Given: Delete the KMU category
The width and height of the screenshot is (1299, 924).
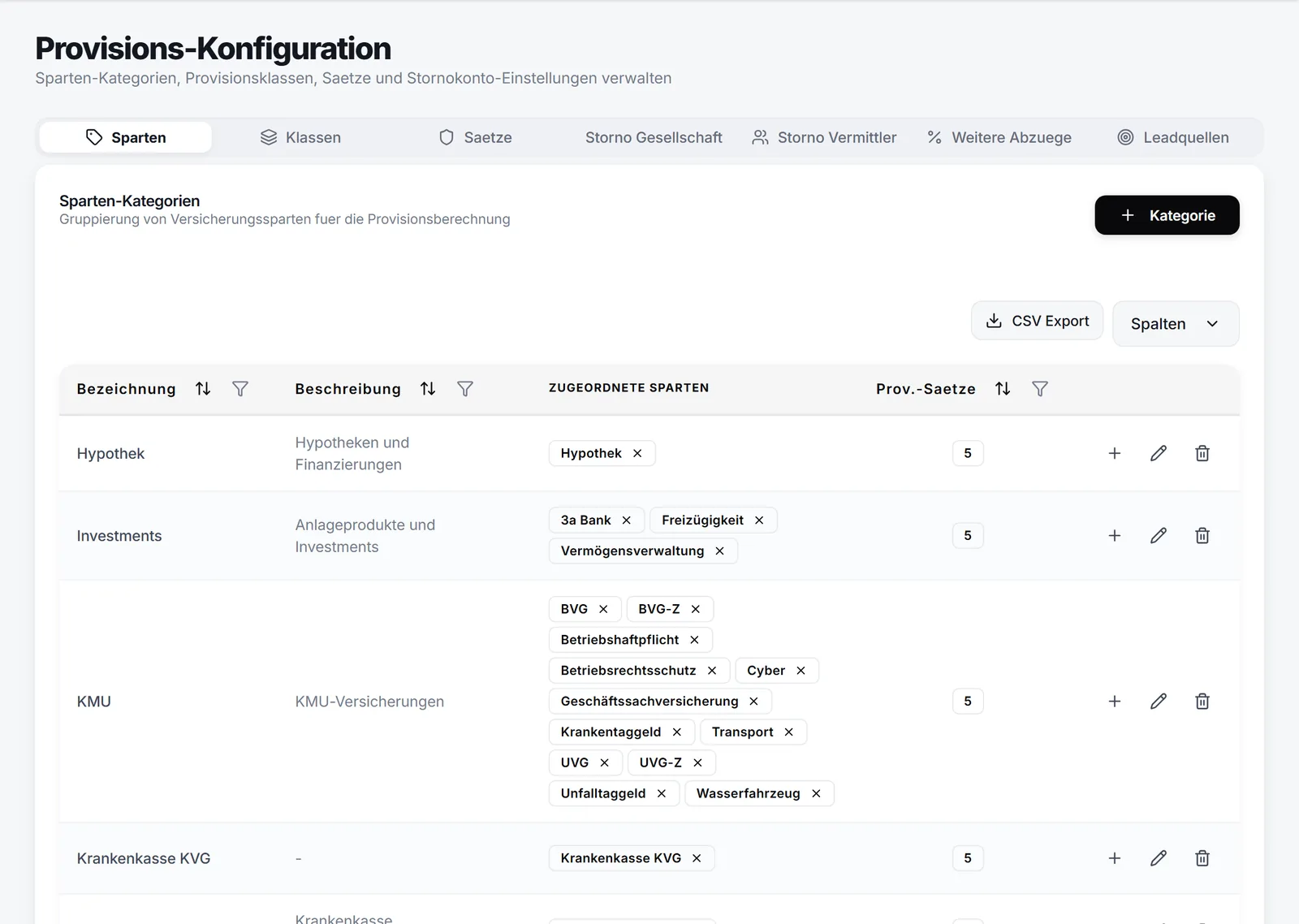Looking at the screenshot, I should tap(1202, 701).
